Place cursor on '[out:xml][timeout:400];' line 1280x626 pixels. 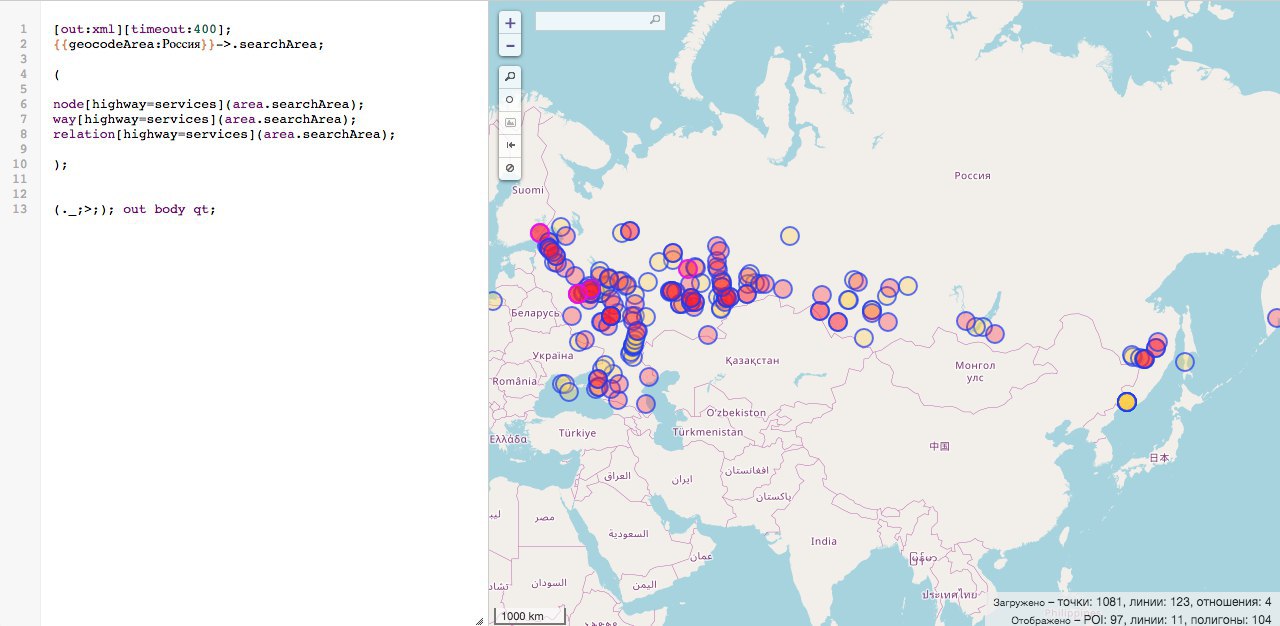click(x=143, y=29)
